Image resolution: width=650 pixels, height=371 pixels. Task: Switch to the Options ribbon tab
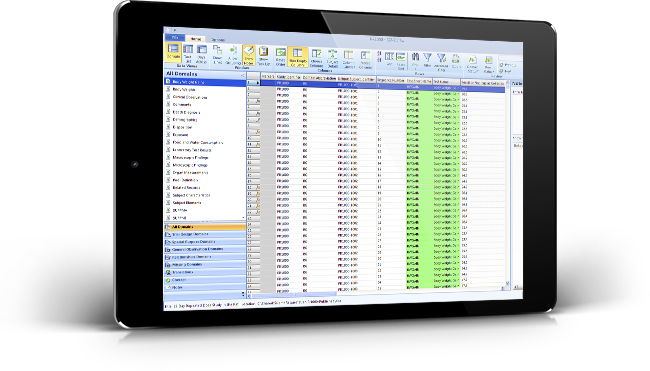[x=218, y=40]
